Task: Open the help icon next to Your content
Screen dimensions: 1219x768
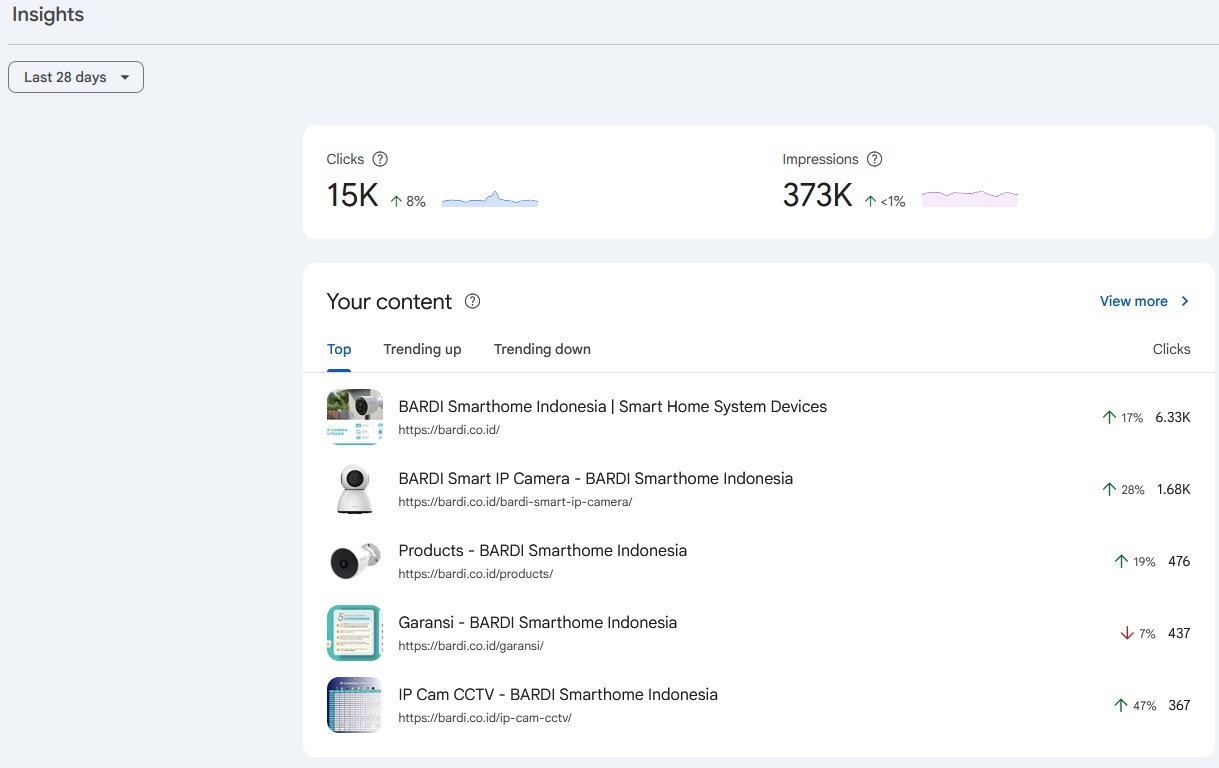Action: click(x=473, y=301)
